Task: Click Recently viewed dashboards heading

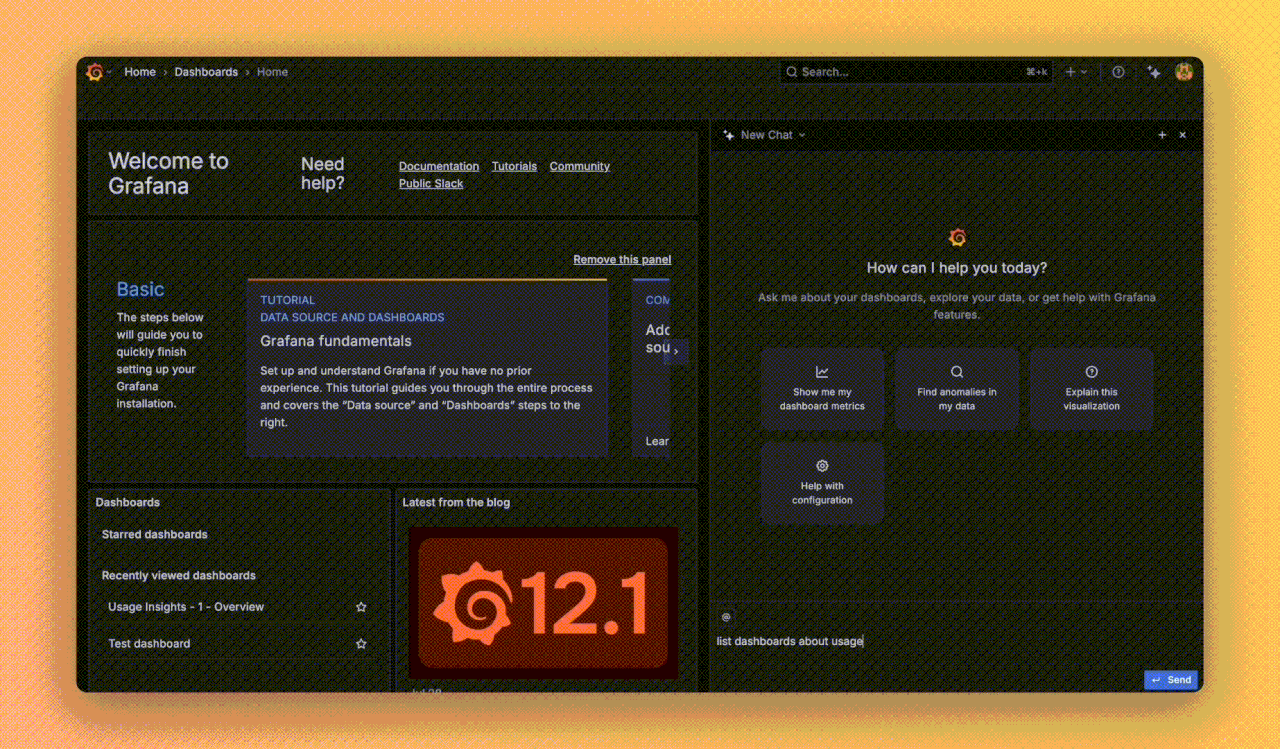Action: pos(179,576)
